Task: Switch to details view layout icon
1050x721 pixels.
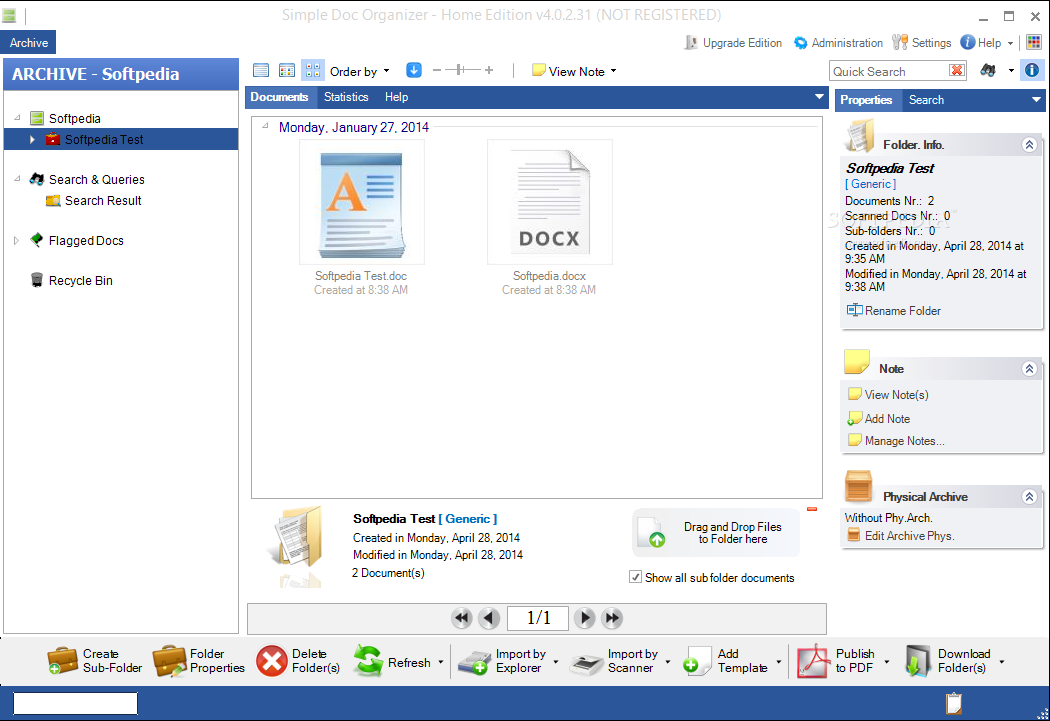Action: pos(287,70)
